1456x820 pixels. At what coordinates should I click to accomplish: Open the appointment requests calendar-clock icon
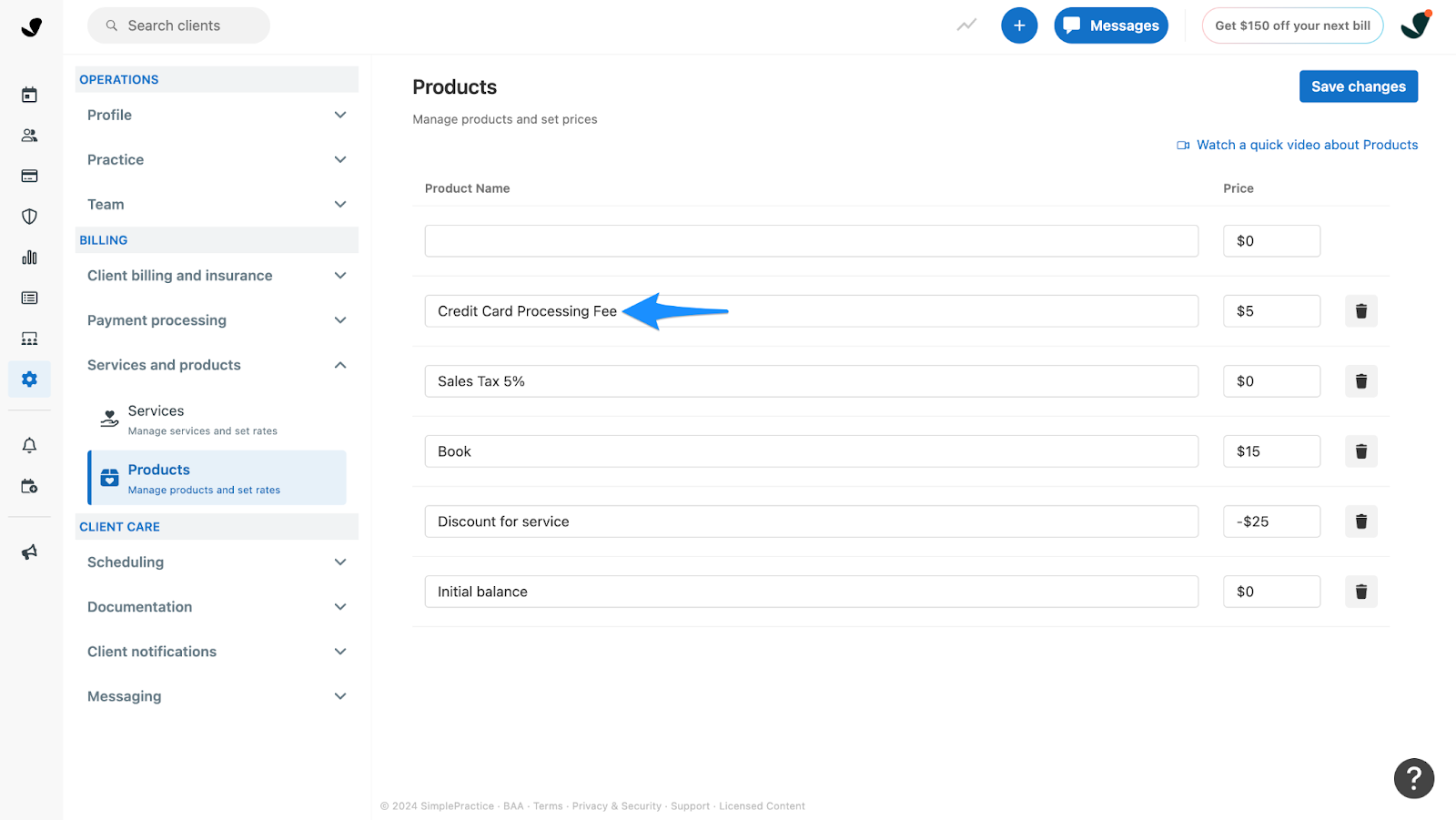tap(29, 486)
